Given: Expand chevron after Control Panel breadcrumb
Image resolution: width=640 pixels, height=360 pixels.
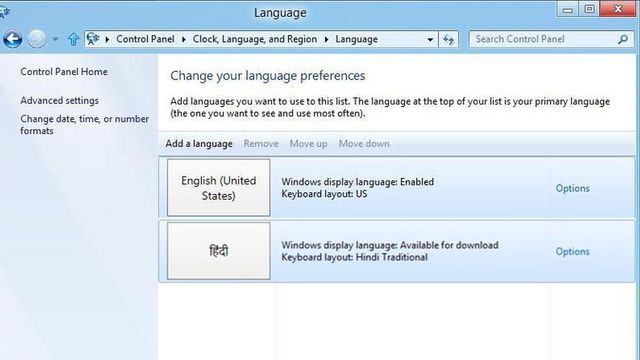Looking at the screenshot, I should 184,40.
